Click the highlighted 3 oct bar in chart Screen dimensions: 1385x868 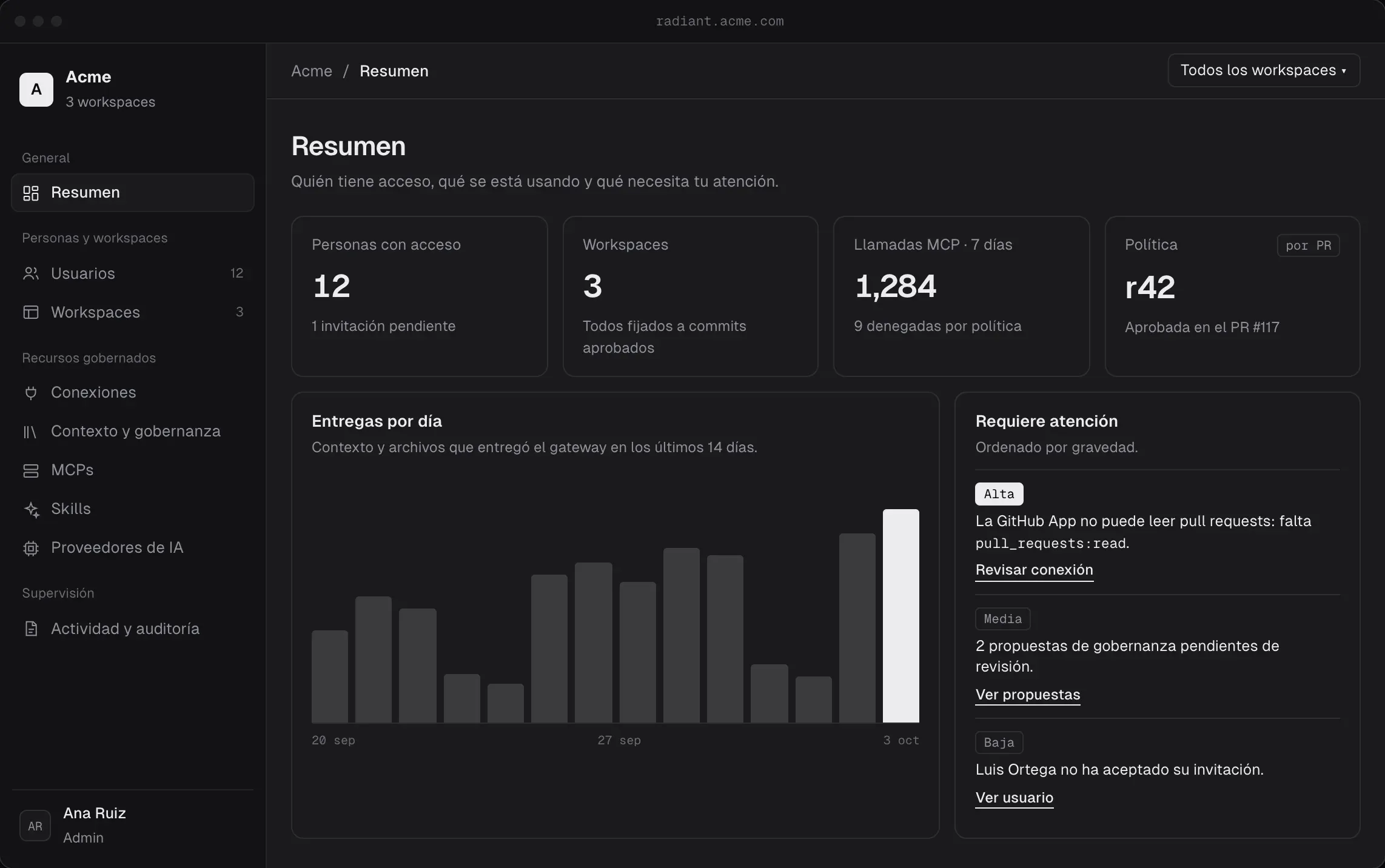point(900,616)
